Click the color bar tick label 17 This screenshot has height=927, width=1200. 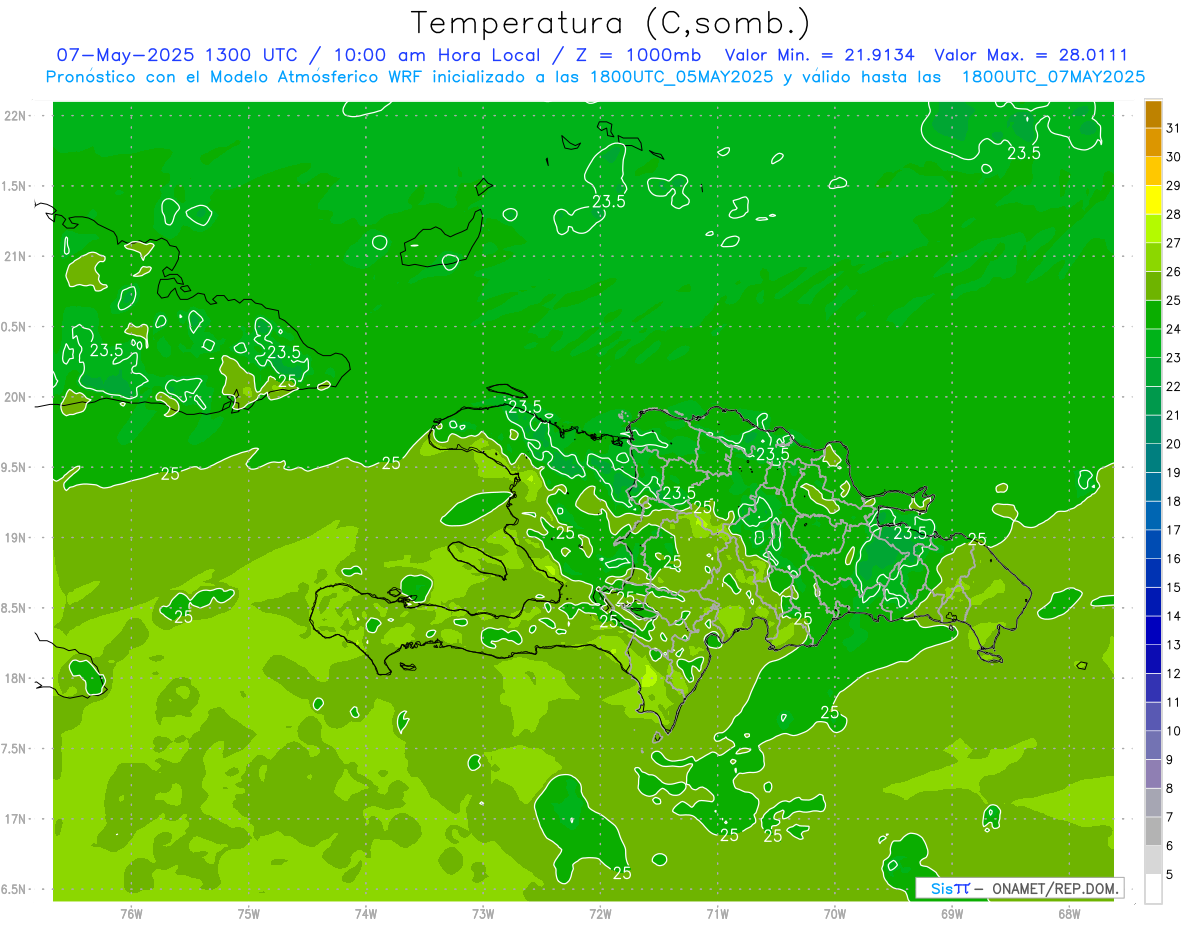pos(1173,530)
